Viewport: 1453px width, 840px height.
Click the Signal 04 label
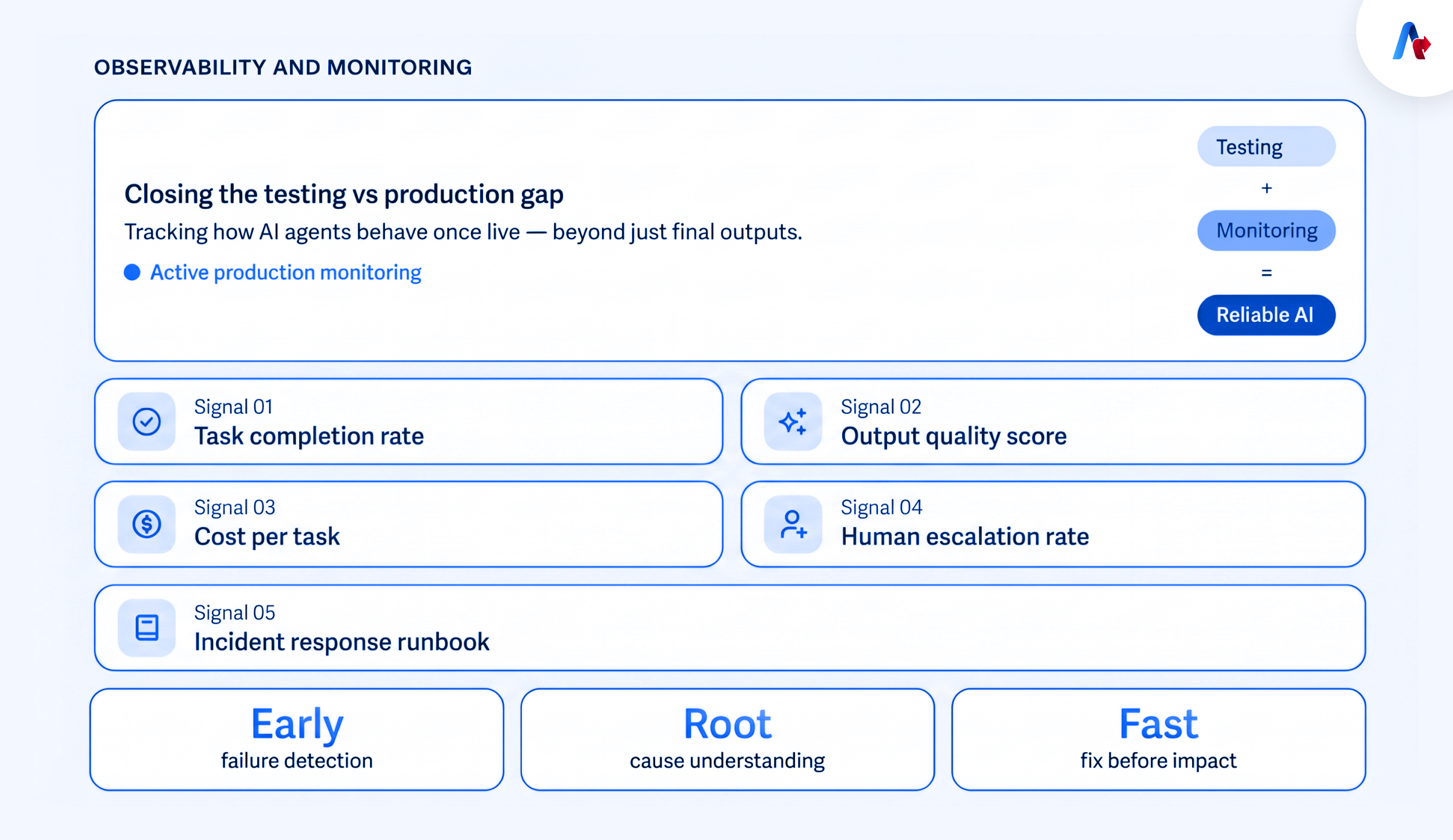(x=881, y=507)
